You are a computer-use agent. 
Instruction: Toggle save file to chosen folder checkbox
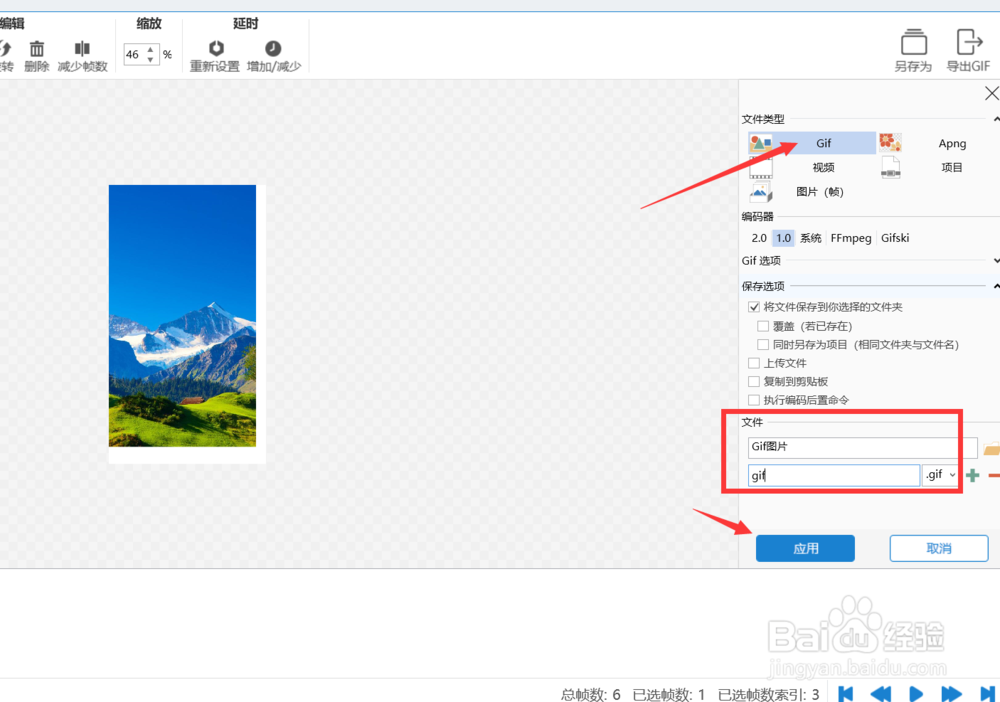(754, 307)
